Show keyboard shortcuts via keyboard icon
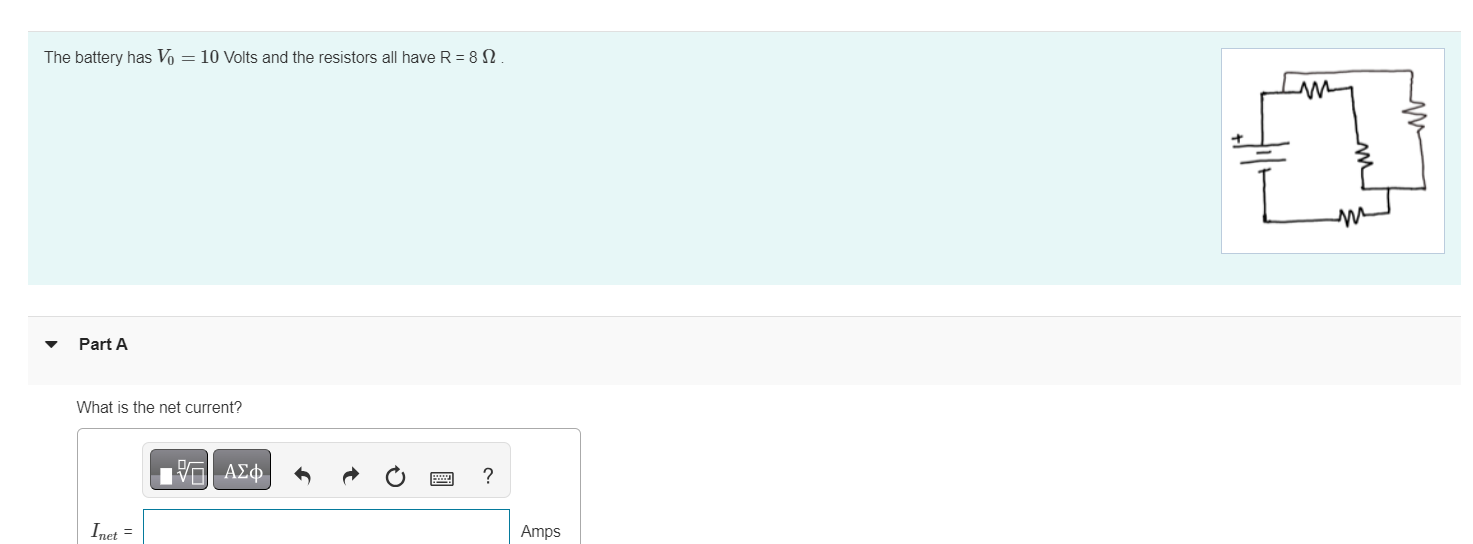 (442, 479)
